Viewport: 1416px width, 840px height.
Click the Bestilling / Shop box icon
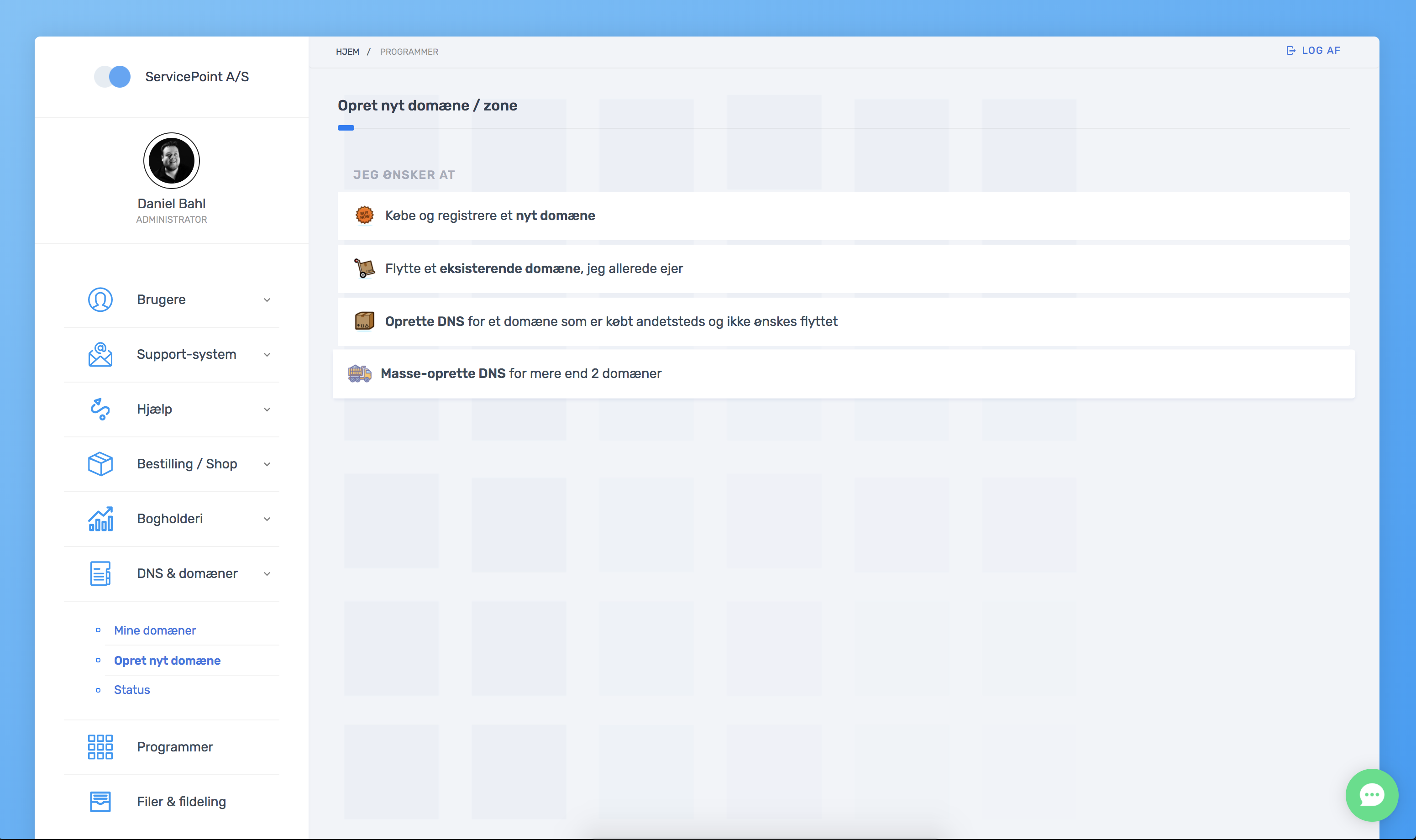coord(100,463)
